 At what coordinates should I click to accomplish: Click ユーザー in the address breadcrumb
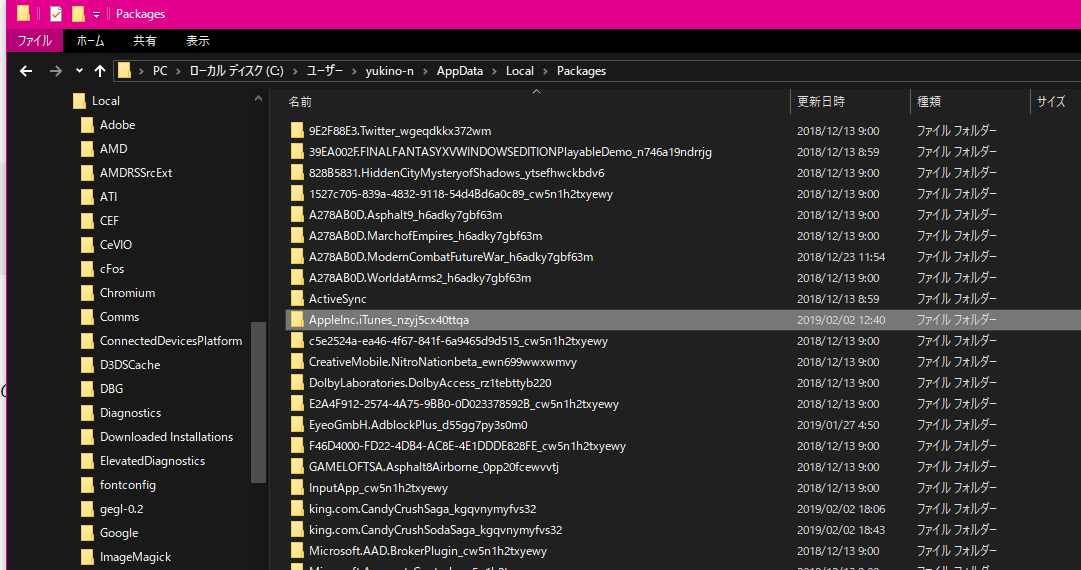click(x=325, y=71)
